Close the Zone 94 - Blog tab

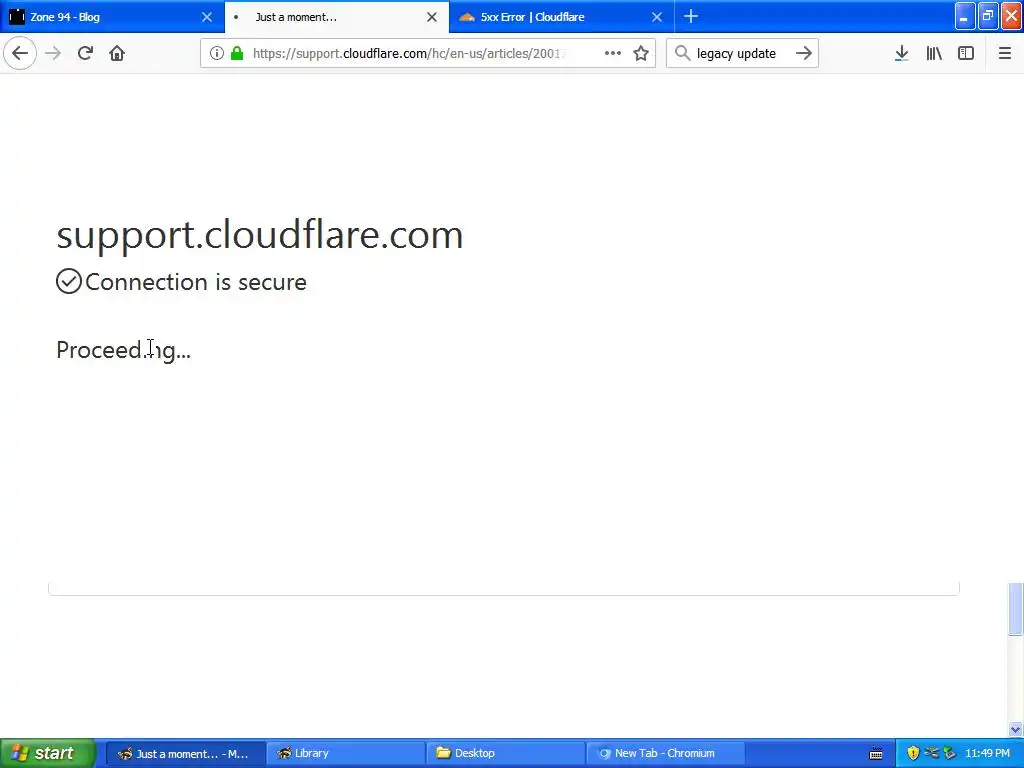(207, 17)
